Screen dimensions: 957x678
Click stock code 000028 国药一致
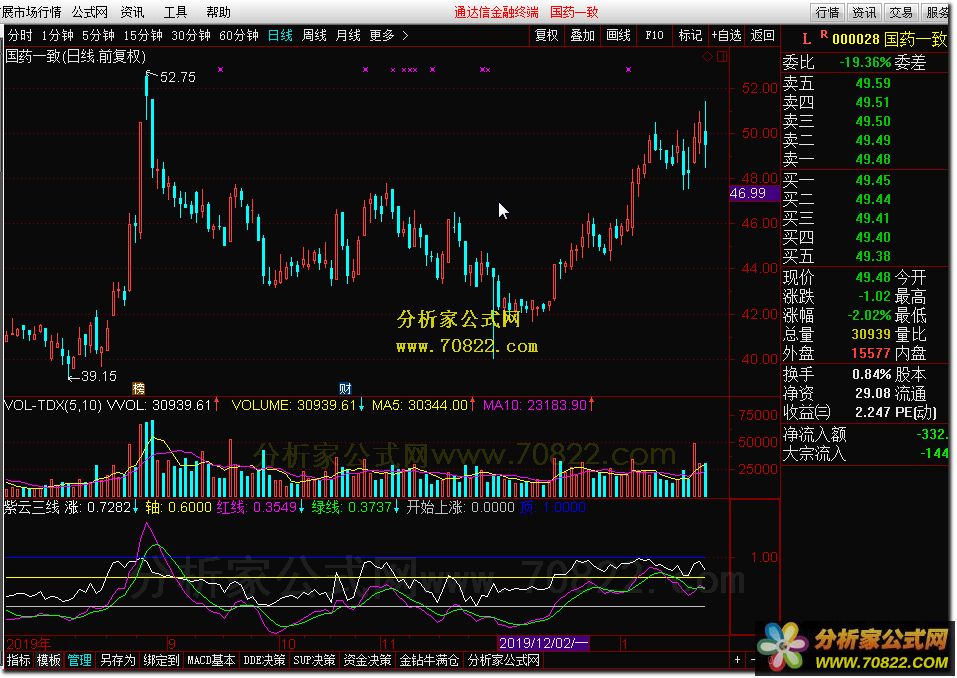tap(889, 40)
